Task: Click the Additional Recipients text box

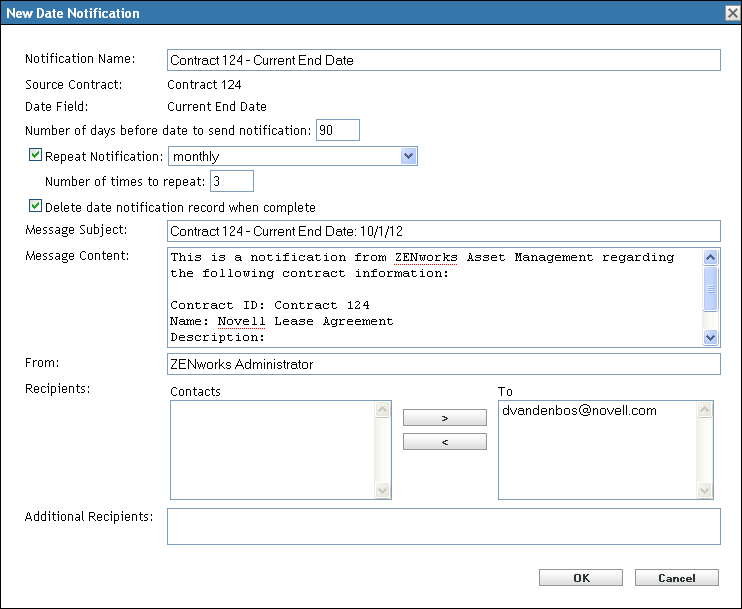Action: point(443,526)
